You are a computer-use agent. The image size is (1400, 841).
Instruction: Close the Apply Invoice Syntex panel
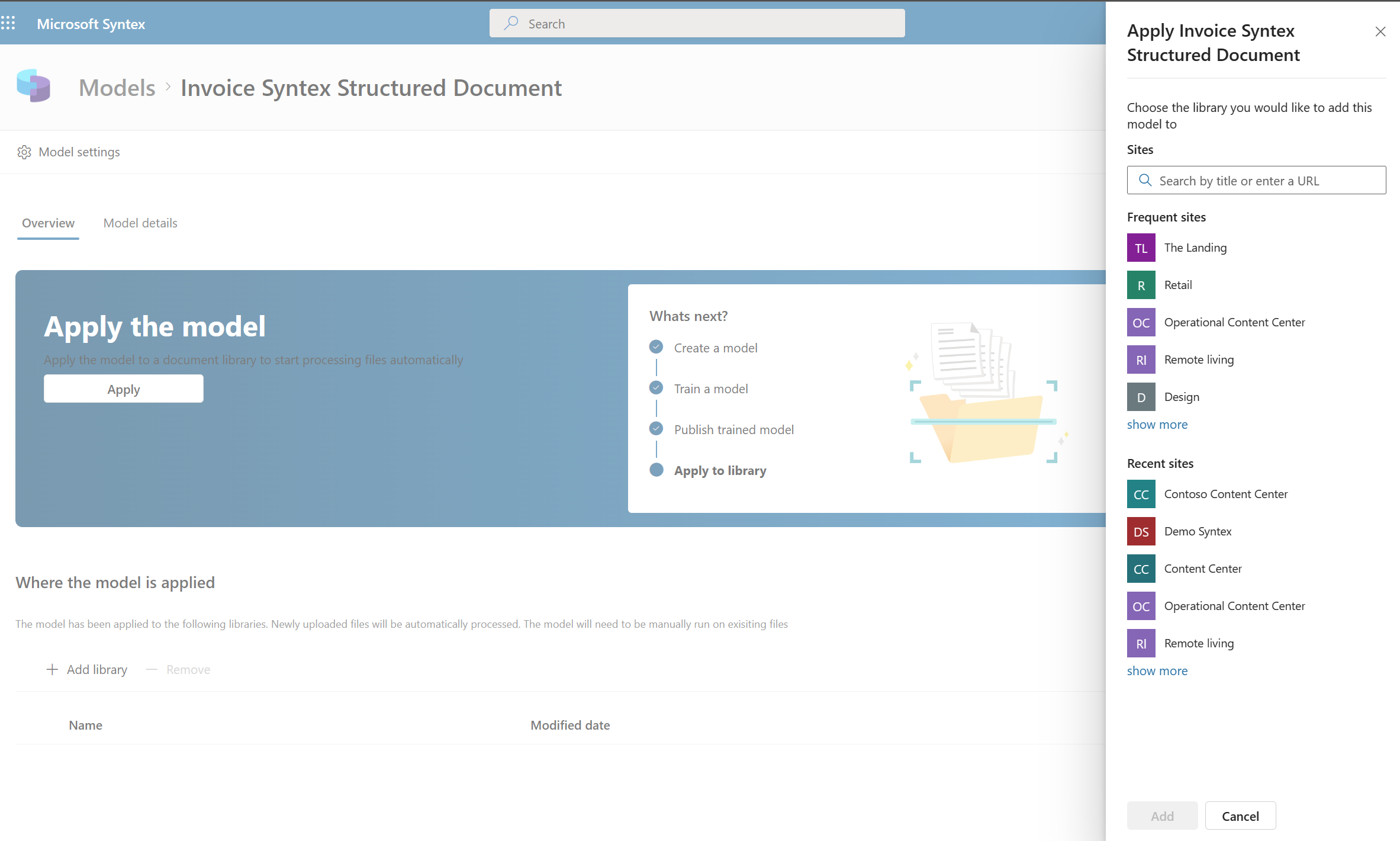pyautogui.click(x=1380, y=31)
